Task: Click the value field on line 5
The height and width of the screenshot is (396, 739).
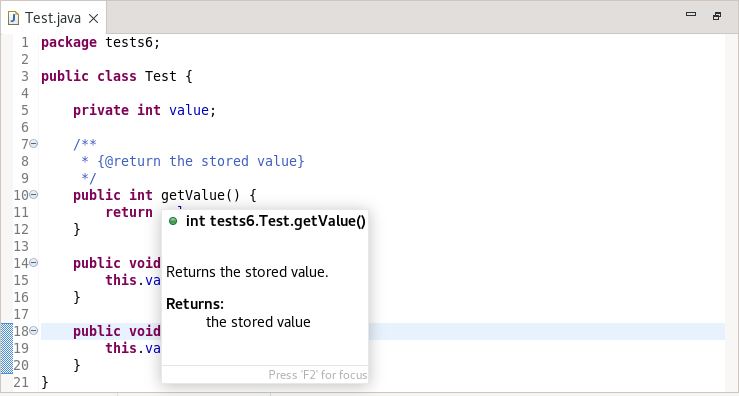Action: coord(189,110)
